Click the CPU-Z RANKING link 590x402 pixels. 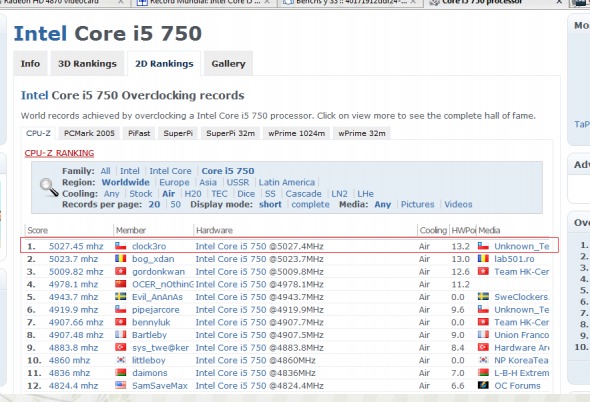[59, 153]
